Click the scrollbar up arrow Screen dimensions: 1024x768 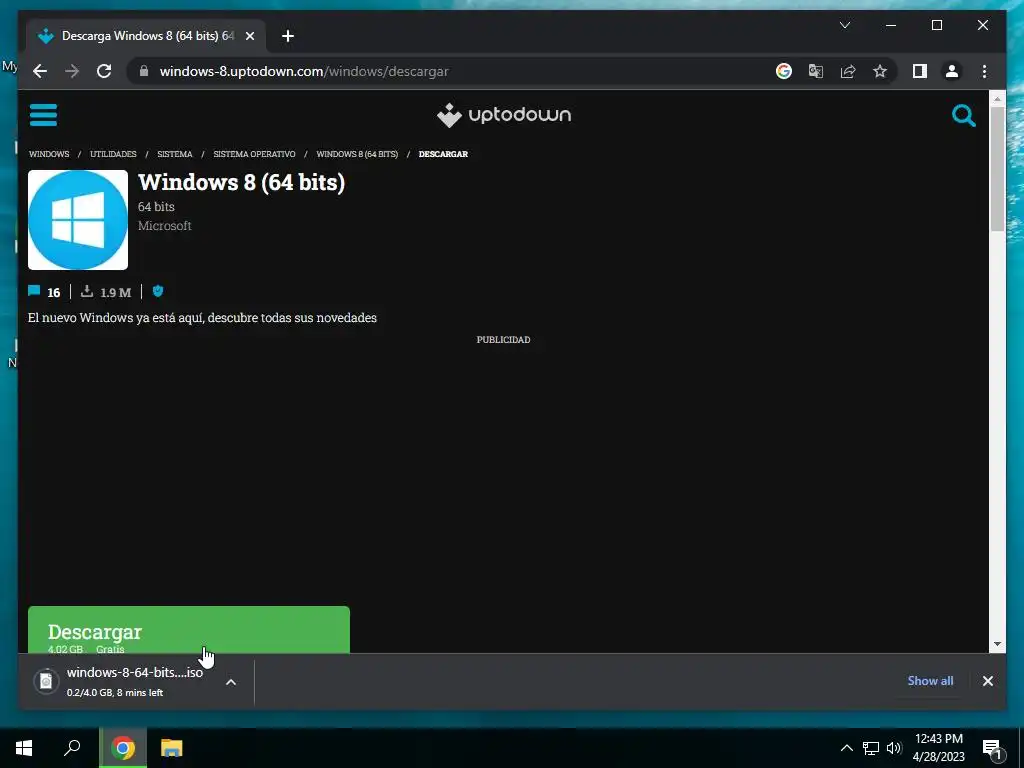[997, 99]
